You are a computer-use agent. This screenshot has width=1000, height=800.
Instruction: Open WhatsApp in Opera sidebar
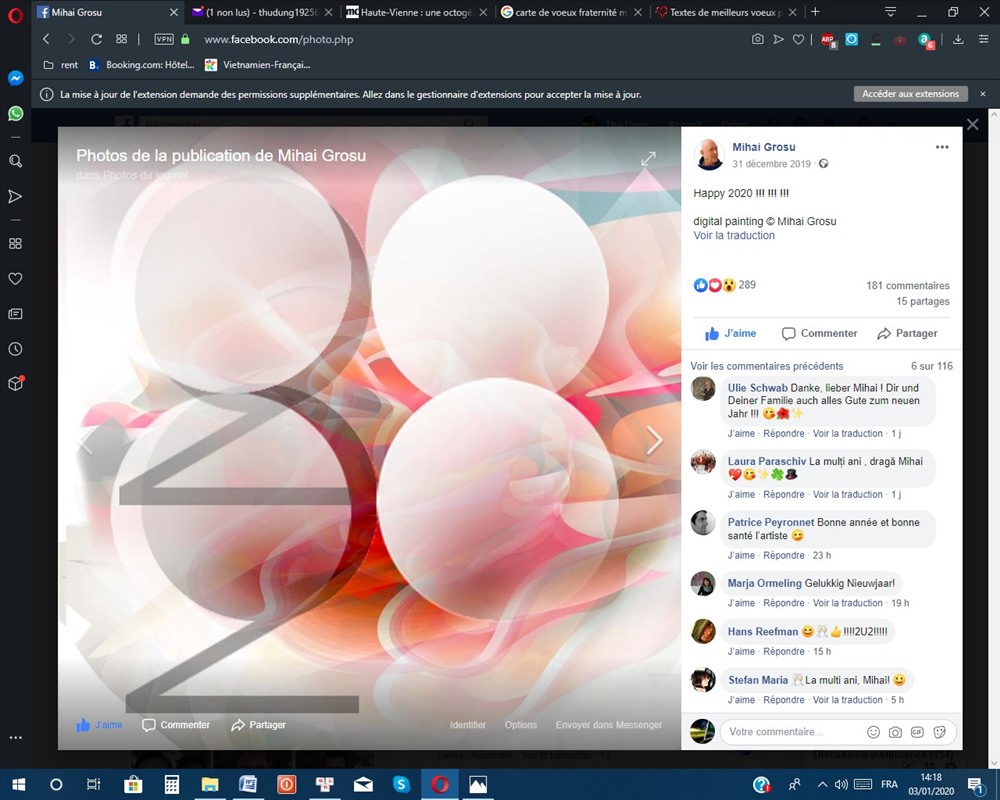click(x=15, y=114)
